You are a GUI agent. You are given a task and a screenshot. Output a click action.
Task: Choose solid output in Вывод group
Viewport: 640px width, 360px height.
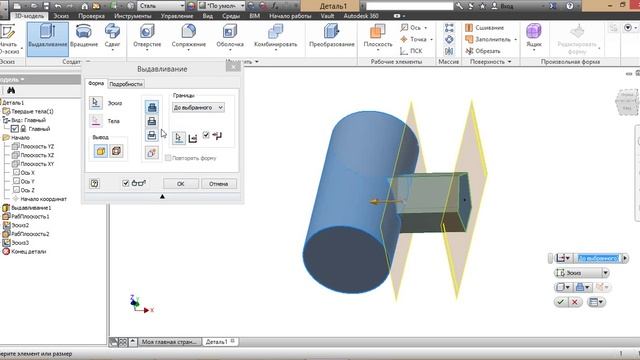click(100, 151)
